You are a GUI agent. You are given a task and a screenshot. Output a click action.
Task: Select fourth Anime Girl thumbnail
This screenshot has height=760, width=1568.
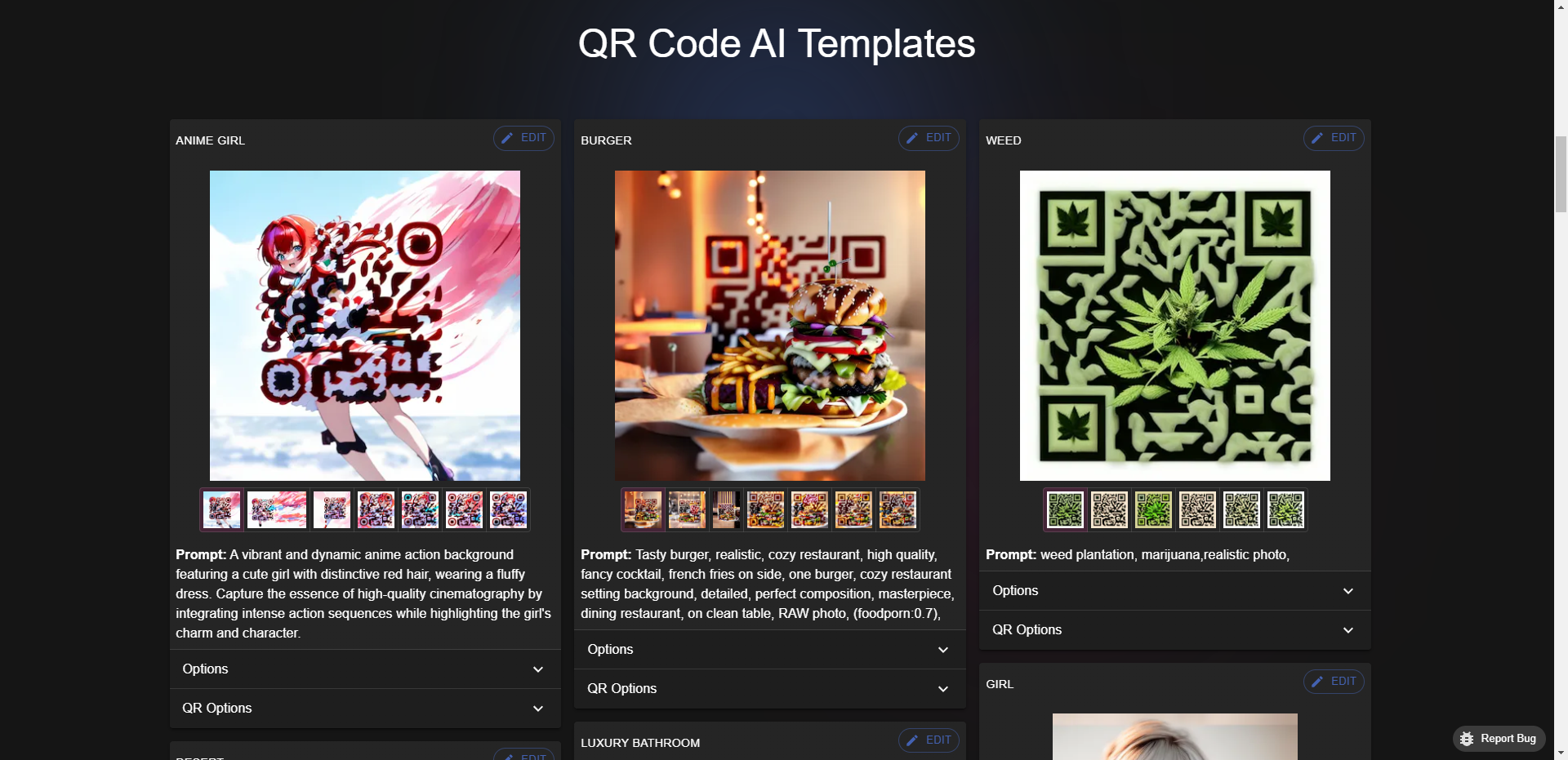pyautogui.click(x=376, y=510)
